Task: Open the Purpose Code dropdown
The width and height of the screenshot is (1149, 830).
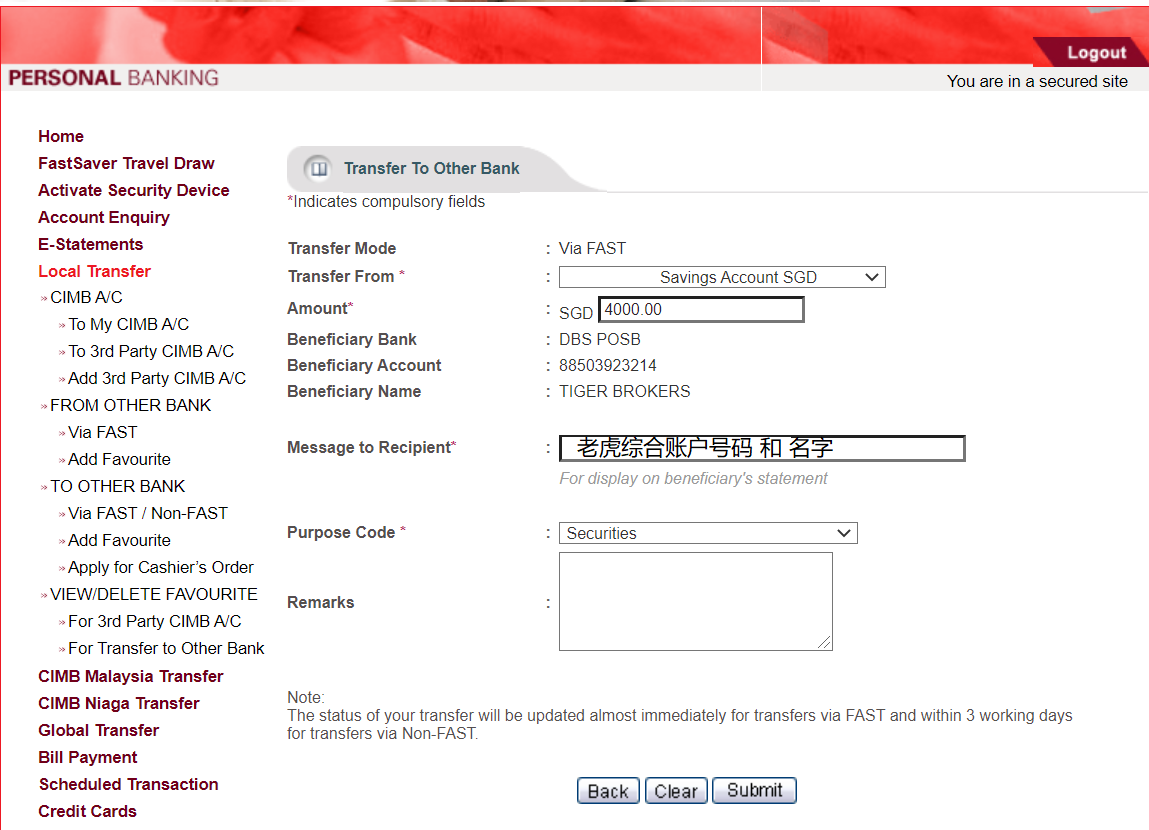Action: tap(708, 533)
